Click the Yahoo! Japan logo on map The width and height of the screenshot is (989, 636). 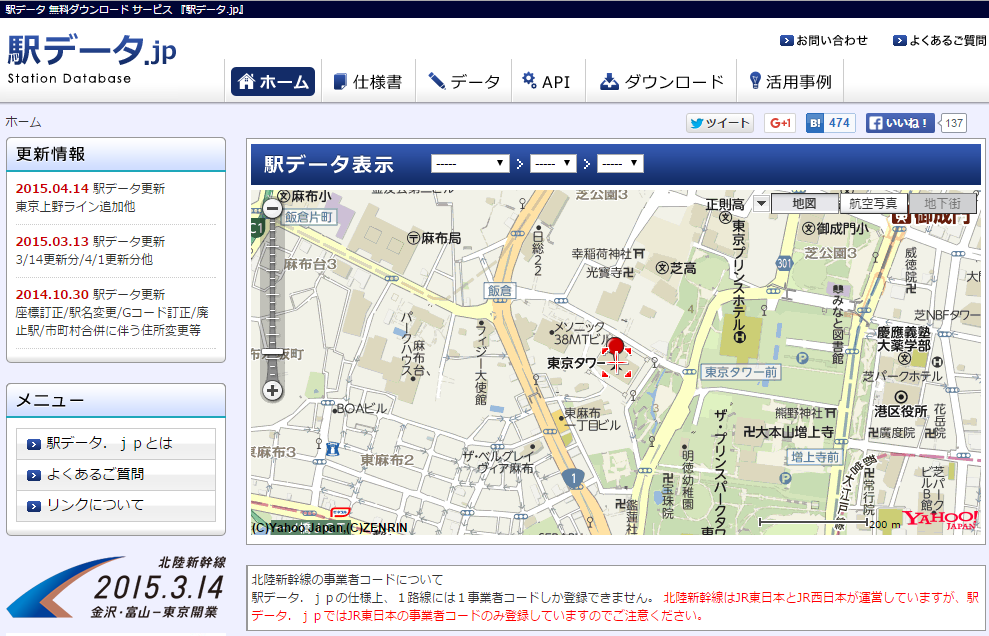941,519
